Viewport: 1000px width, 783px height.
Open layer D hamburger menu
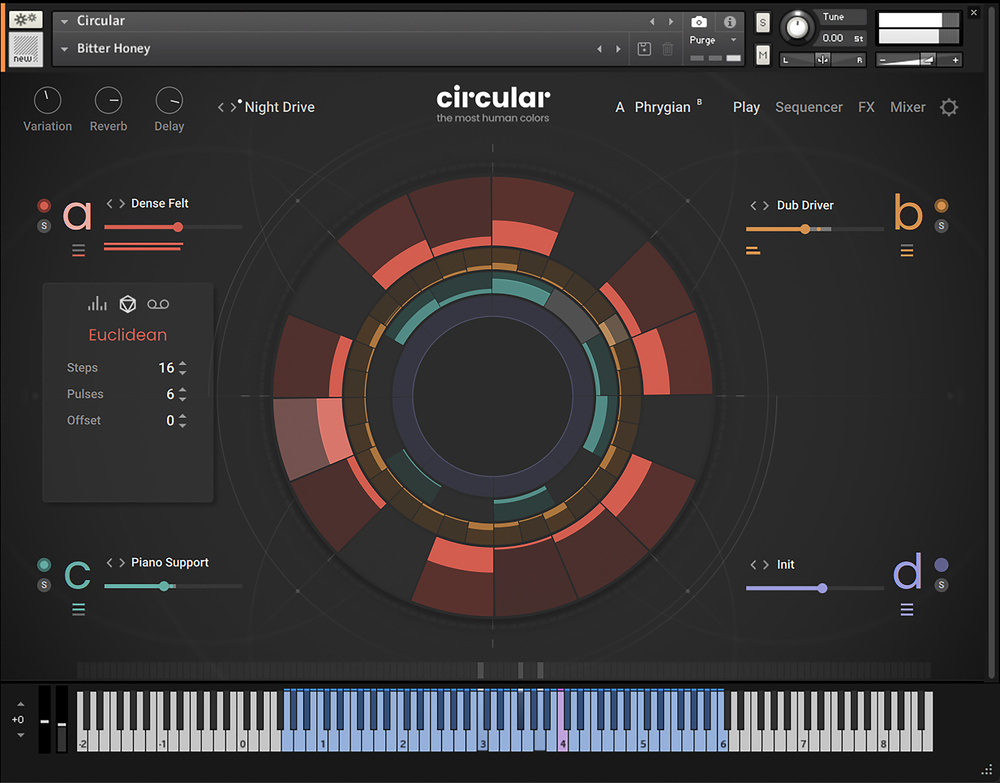click(907, 610)
